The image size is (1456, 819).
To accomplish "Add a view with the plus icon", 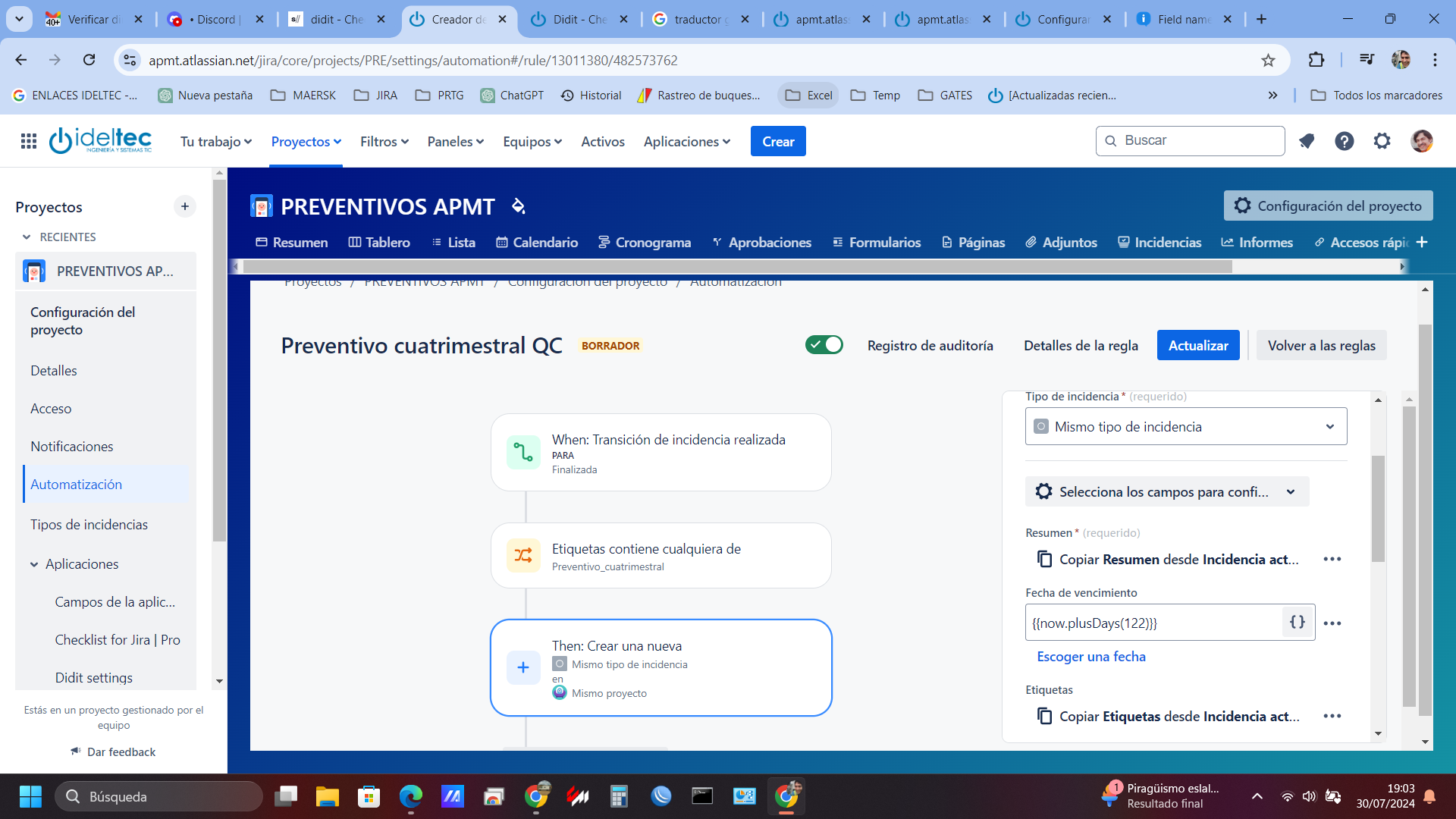I will coord(1422,242).
